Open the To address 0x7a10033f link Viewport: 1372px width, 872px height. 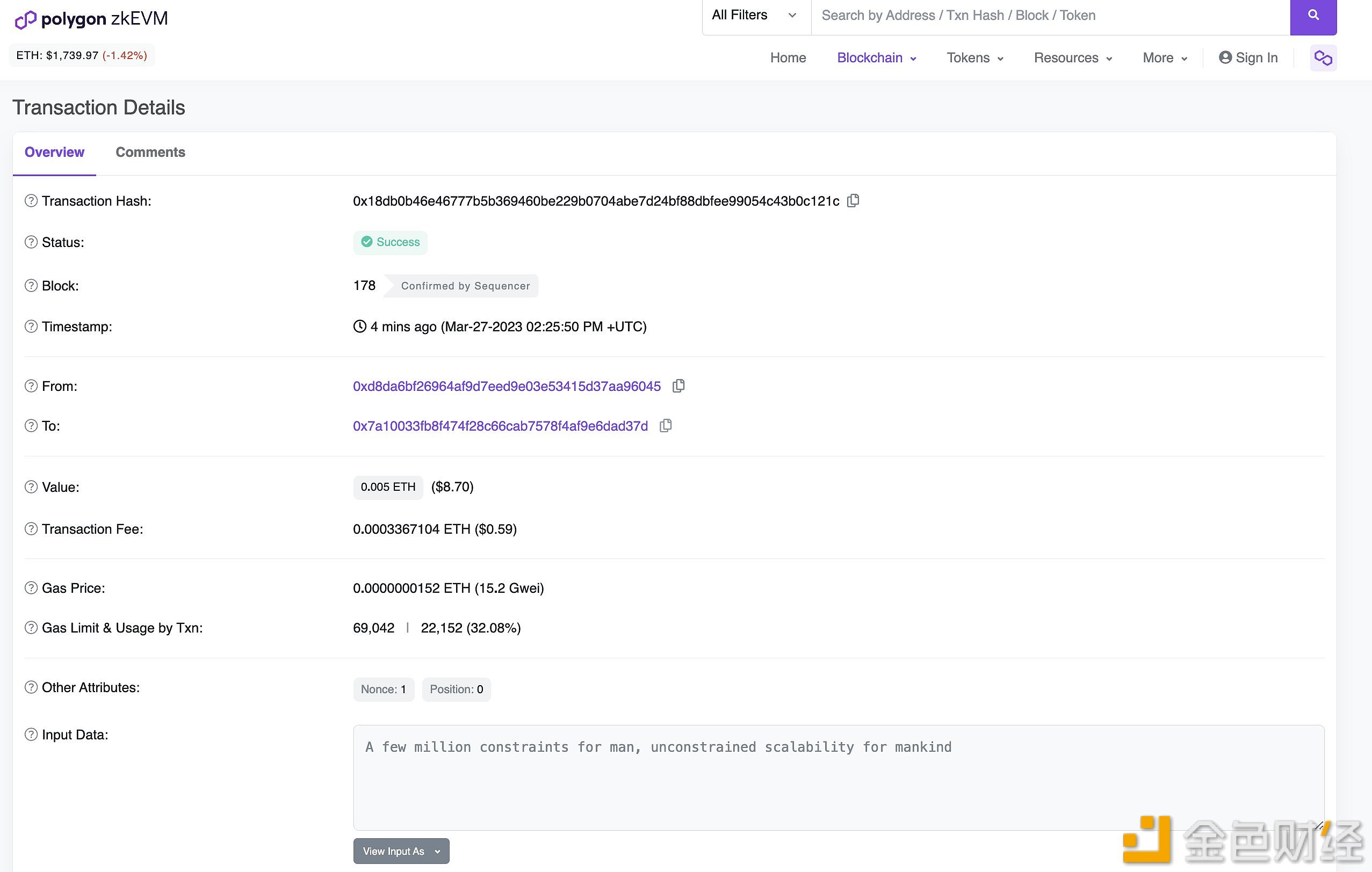pos(500,426)
